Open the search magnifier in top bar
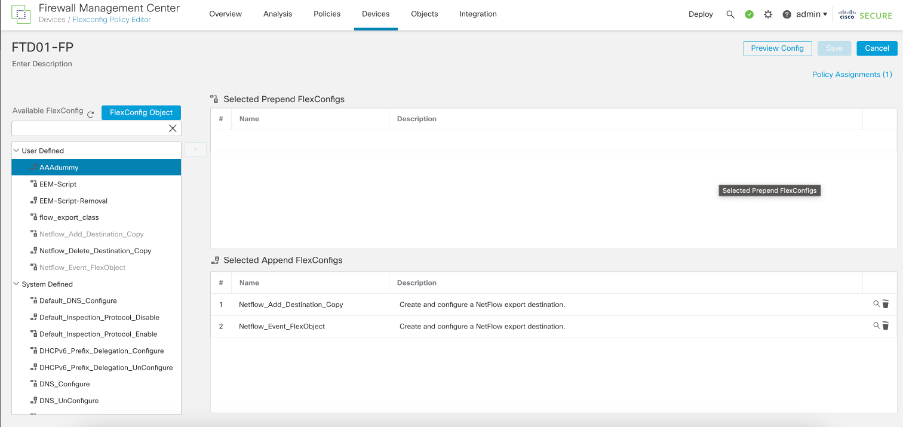Screen dimensions: 904x428 [x=730, y=14]
